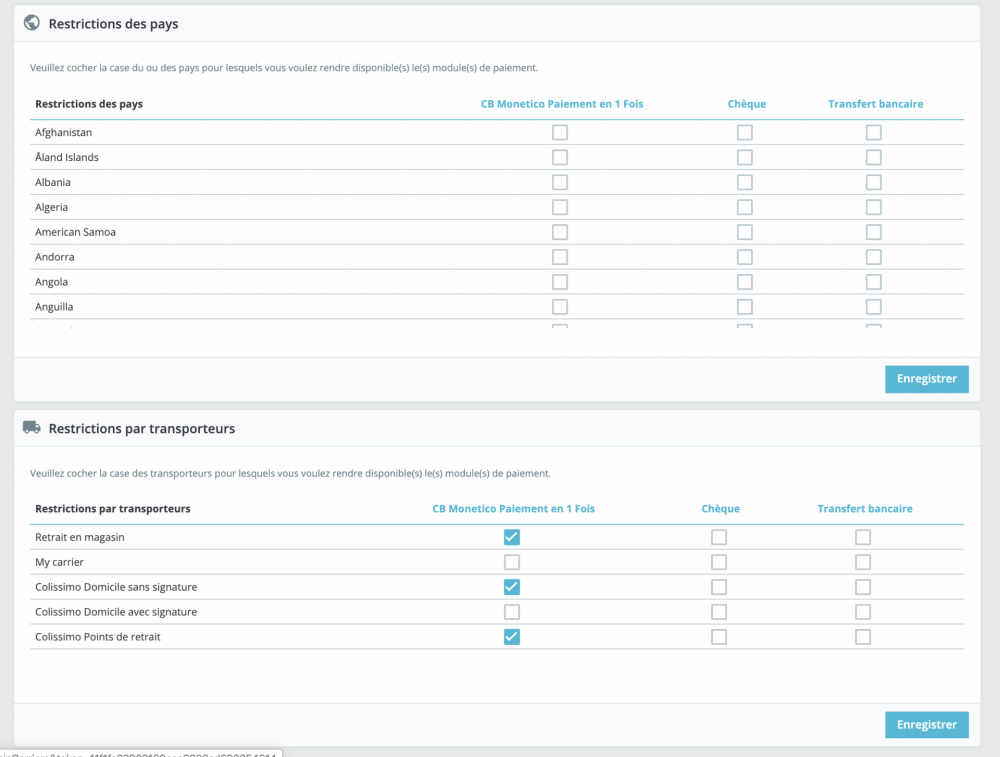Select the Retrait en magasin carrier label
This screenshot has width=1000, height=757.
pos(80,537)
